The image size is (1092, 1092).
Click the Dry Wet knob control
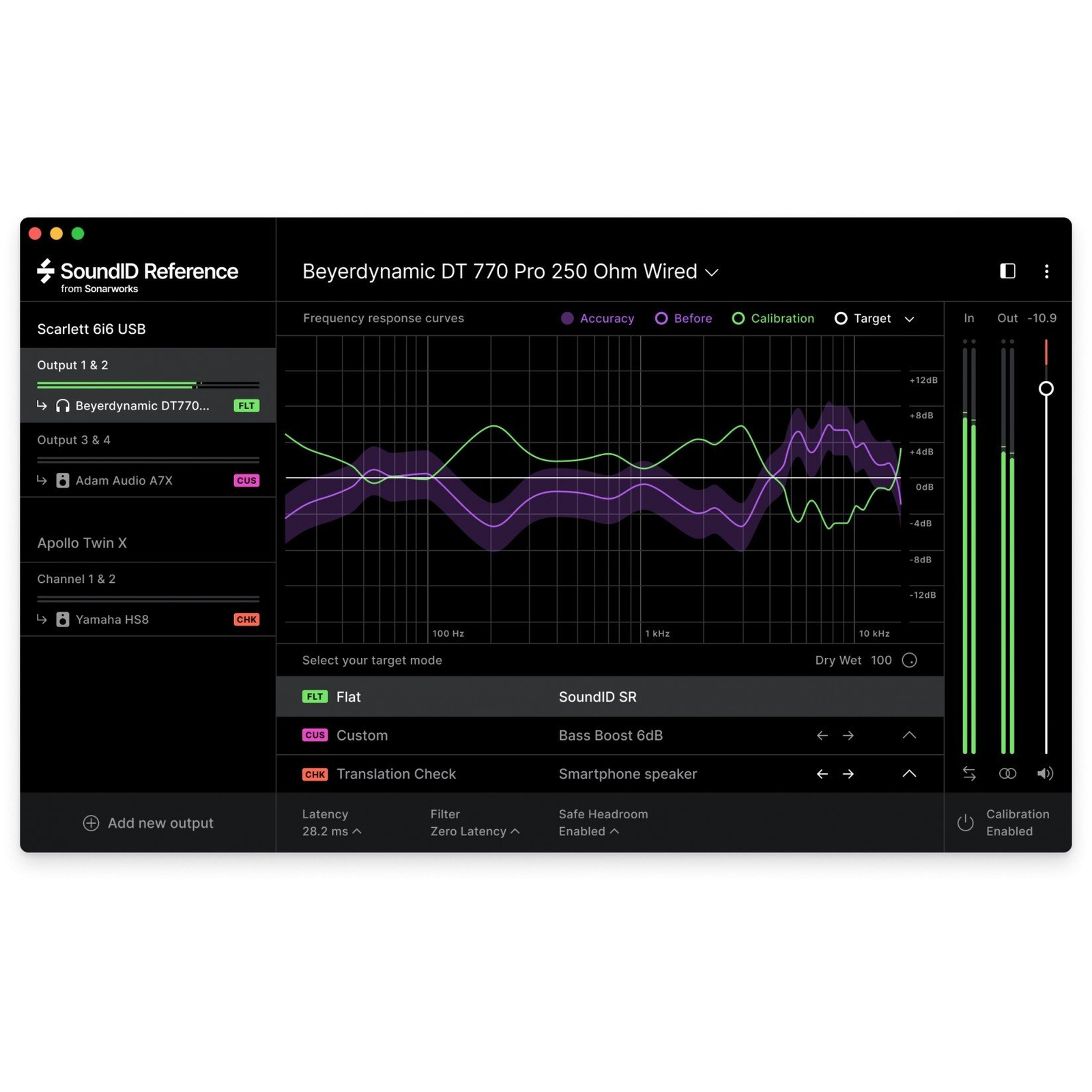pos(909,660)
